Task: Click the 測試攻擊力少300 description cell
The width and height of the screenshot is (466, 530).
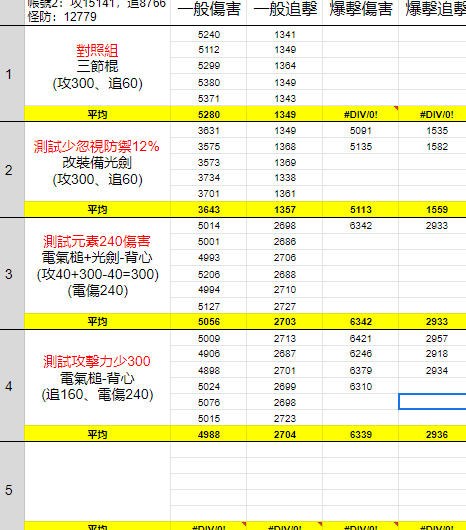Action: (97, 378)
